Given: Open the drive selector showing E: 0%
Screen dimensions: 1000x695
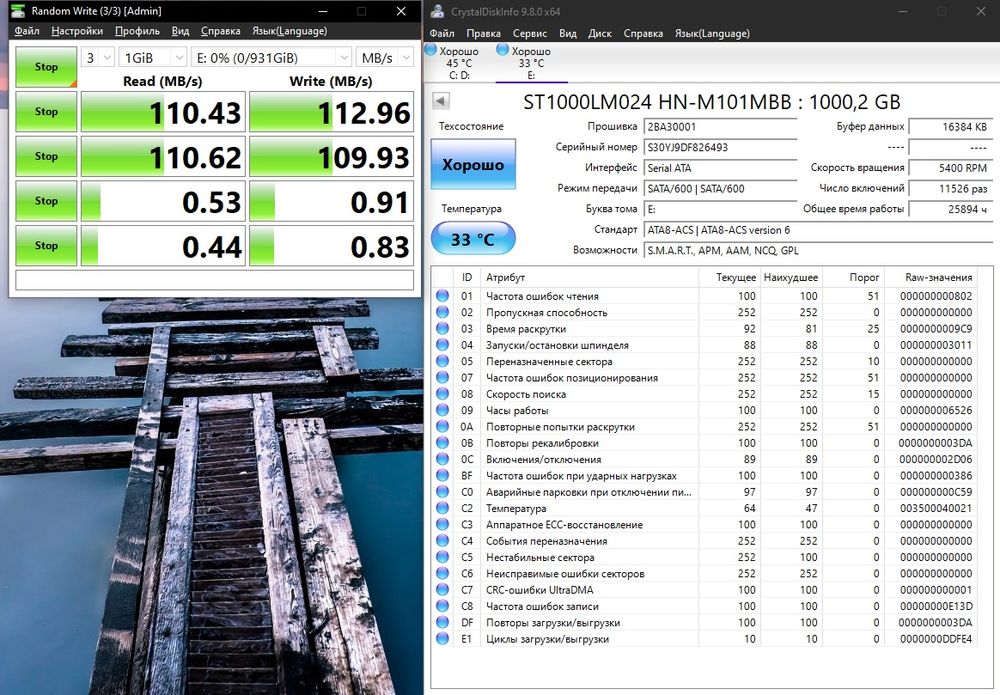Looking at the screenshot, I should [x=271, y=58].
